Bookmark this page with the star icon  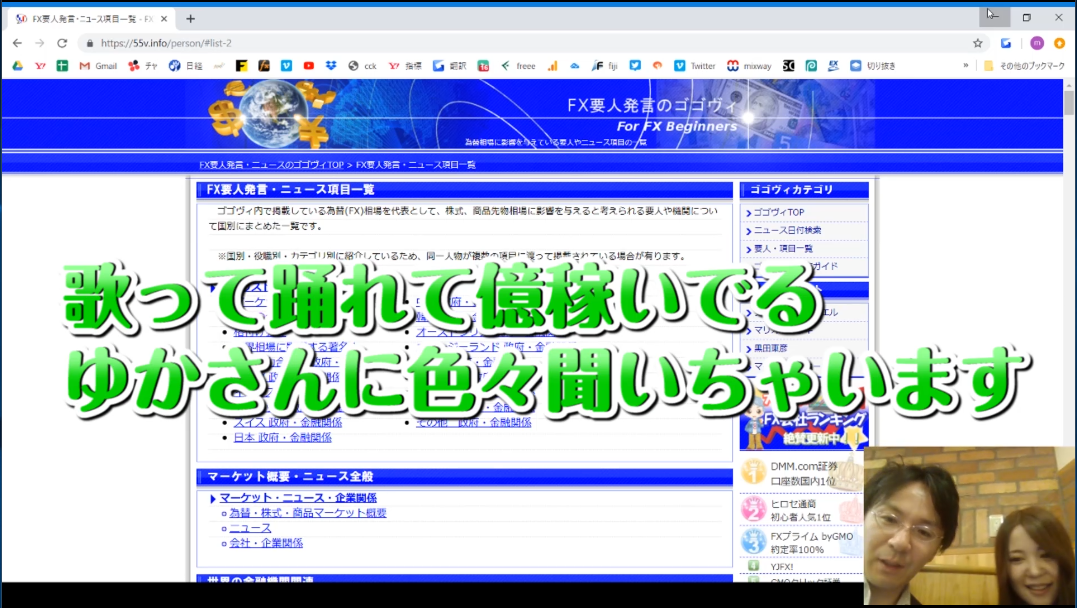tap(977, 43)
